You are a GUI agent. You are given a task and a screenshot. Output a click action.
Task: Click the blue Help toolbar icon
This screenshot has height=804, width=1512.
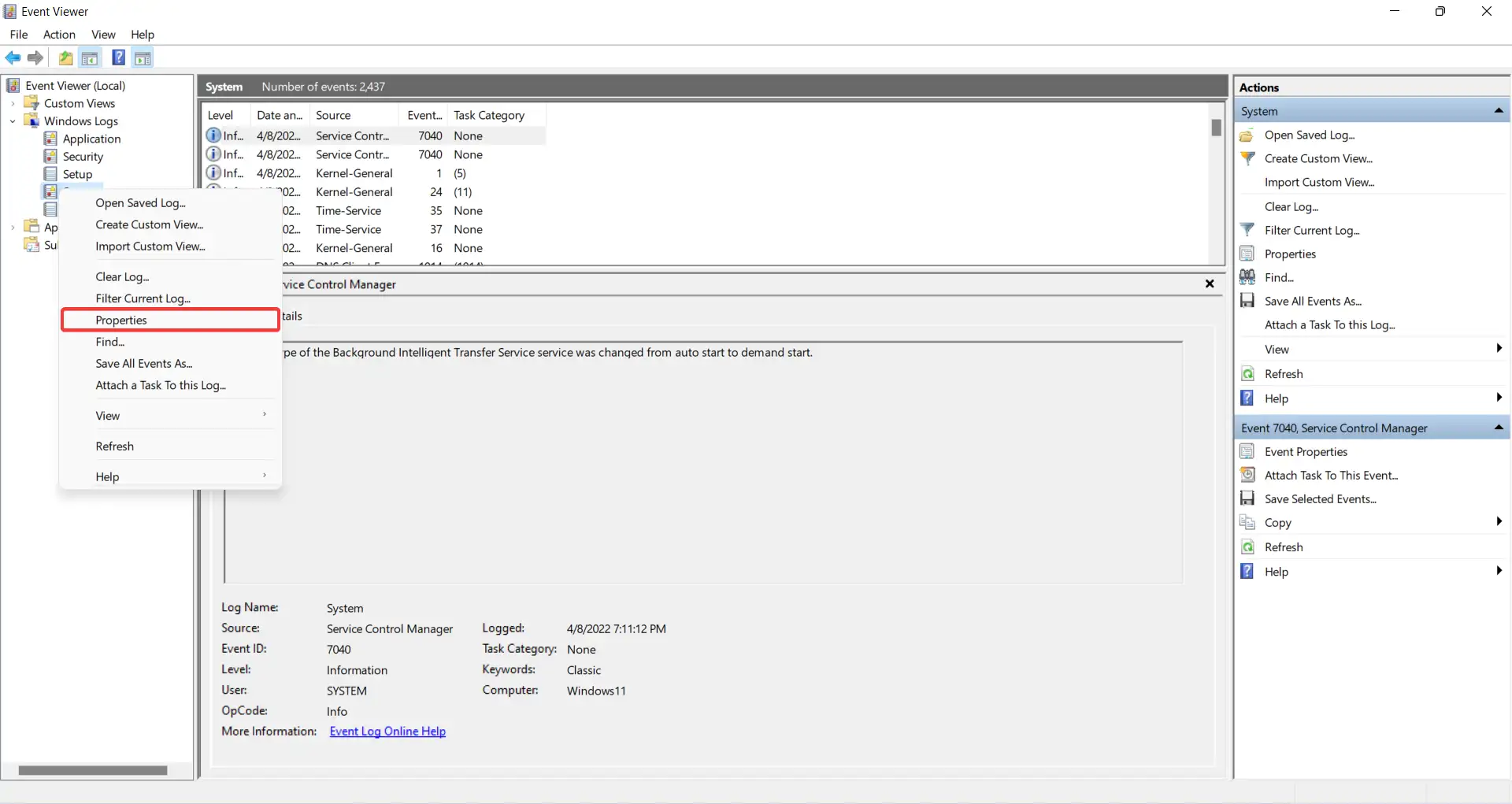point(118,58)
